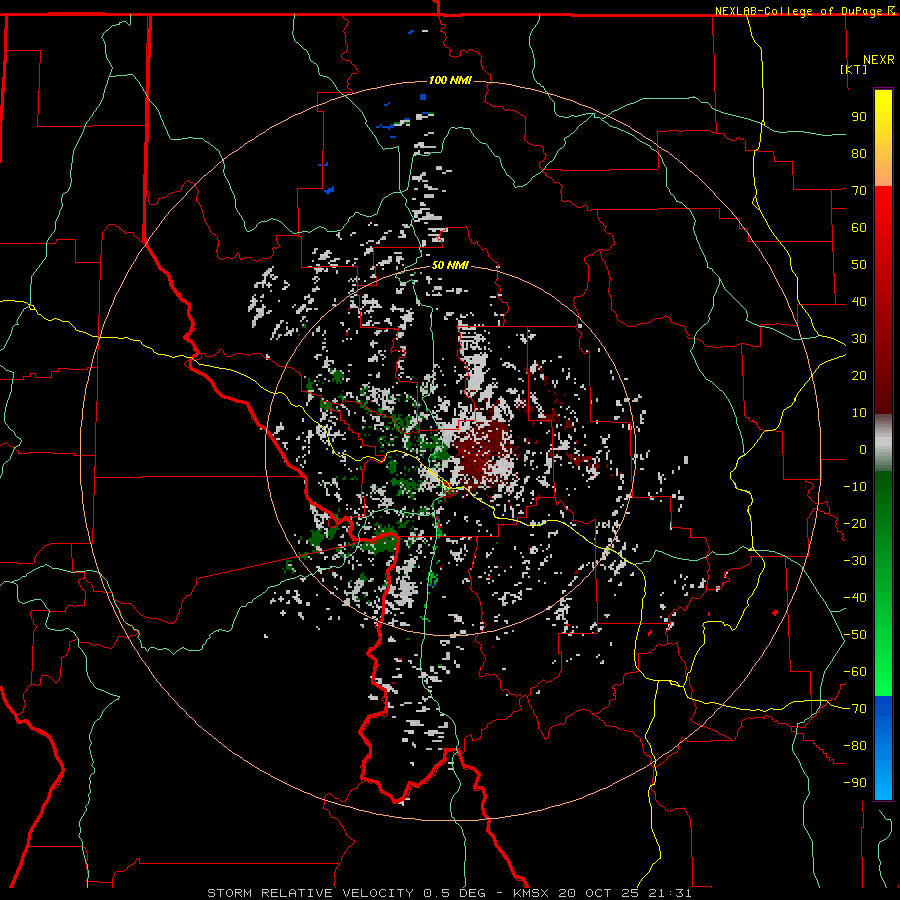Click the Storm Relative Velocity caption text
The image size is (900, 900).
tap(310, 893)
